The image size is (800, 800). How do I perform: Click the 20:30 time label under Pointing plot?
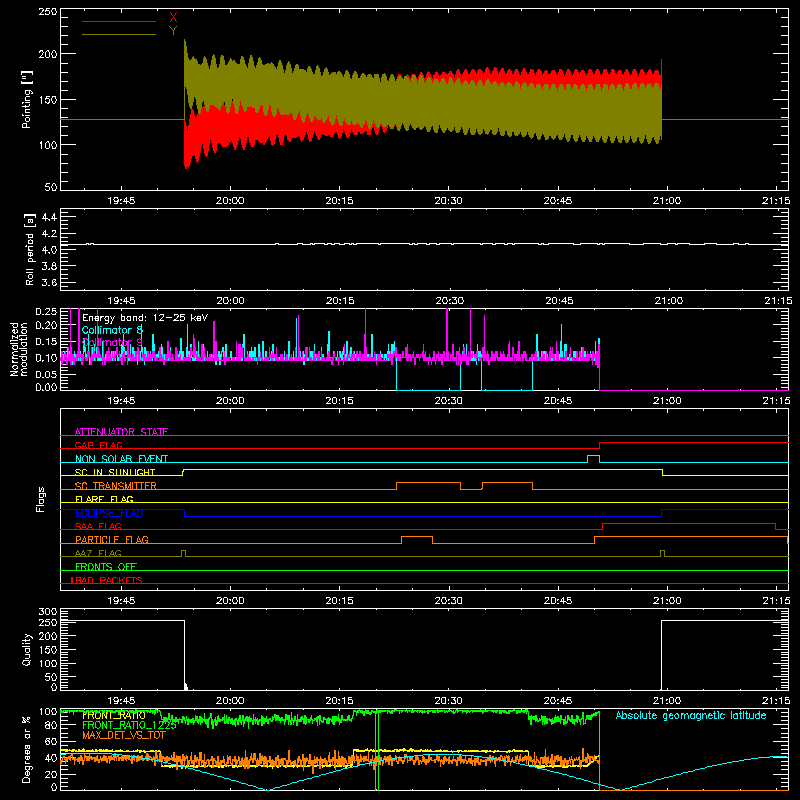448,201
